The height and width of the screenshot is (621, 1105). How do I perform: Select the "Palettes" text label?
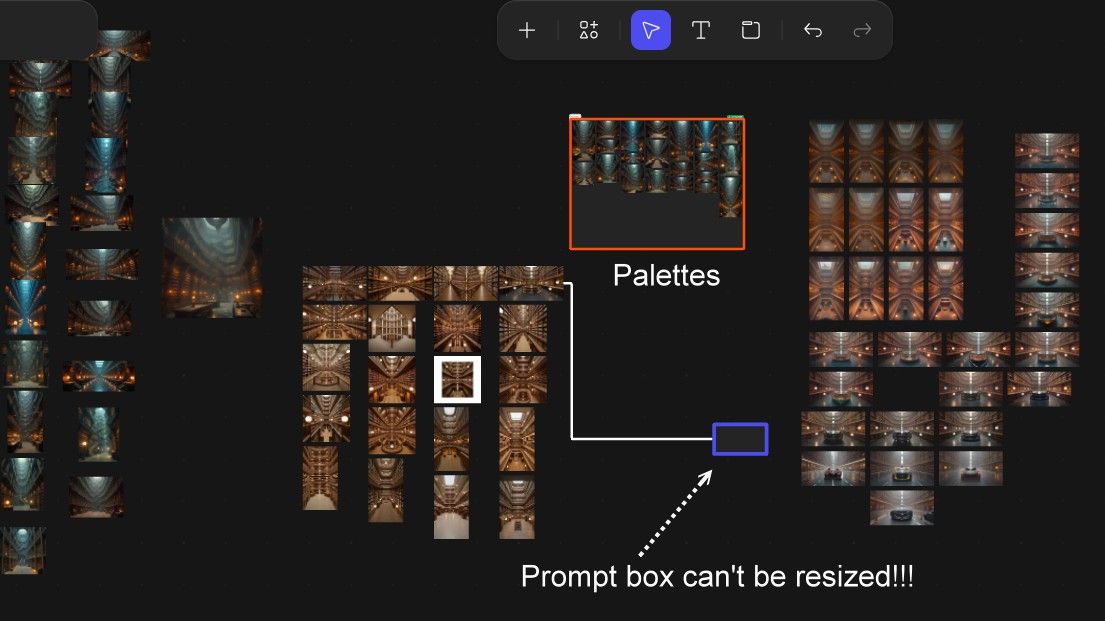click(x=666, y=275)
